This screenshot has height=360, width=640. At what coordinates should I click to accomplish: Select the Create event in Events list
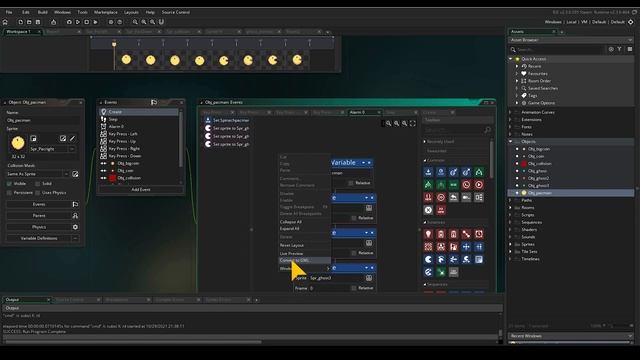click(139, 112)
